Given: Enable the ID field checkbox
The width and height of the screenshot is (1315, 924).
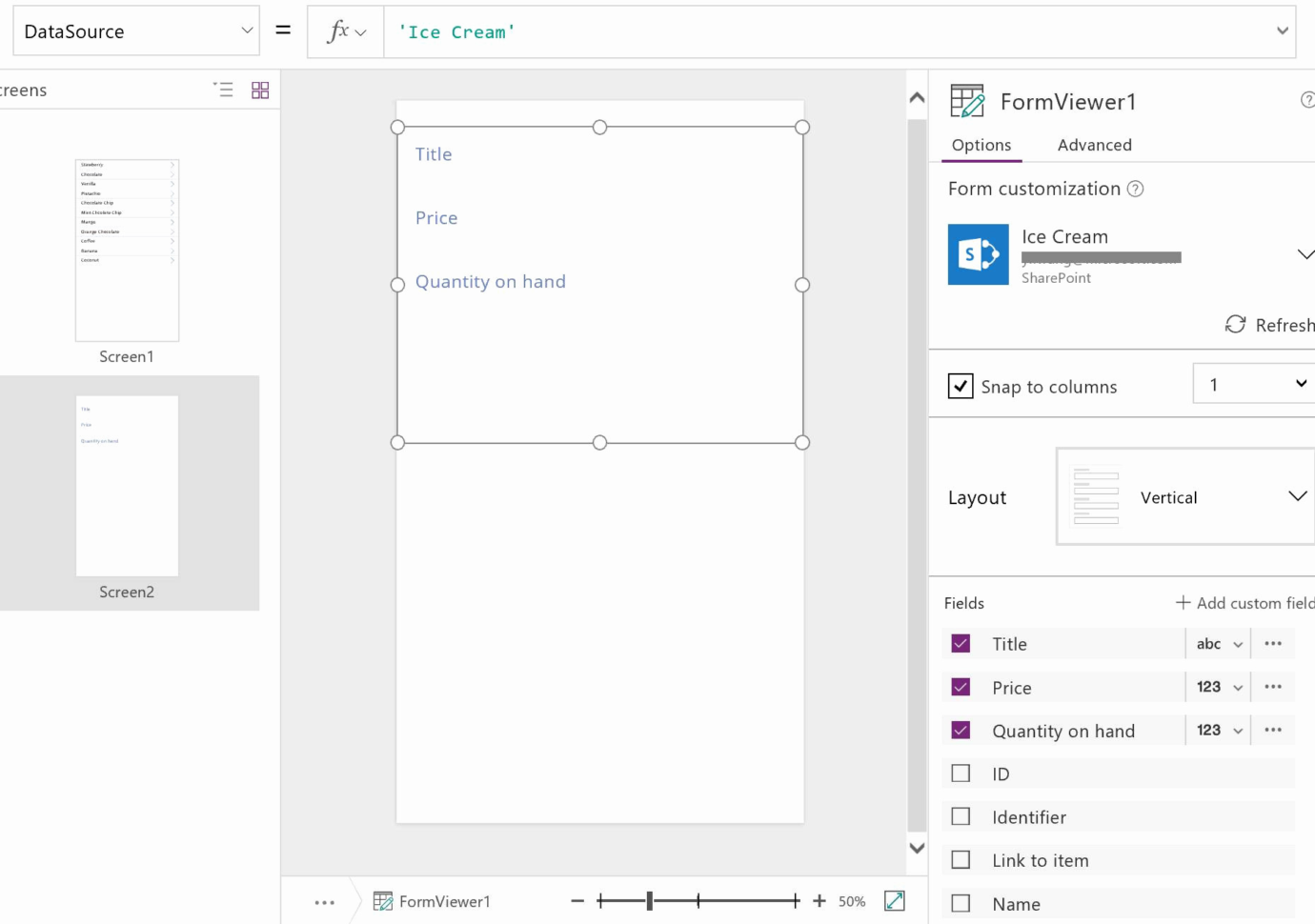Looking at the screenshot, I should 961,773.
